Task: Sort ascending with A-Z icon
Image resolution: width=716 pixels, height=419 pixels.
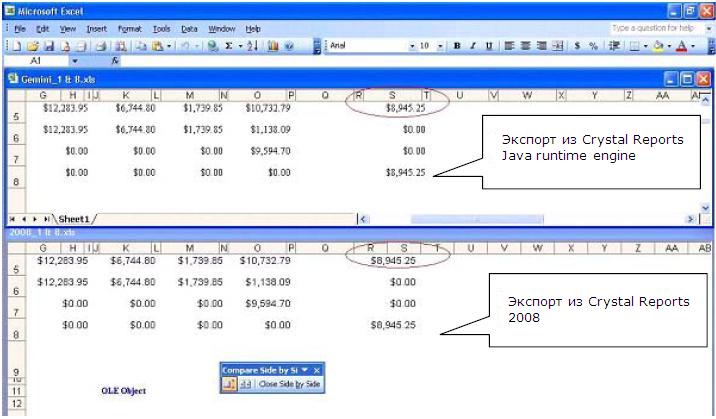Action: click(x=253, y=46)
